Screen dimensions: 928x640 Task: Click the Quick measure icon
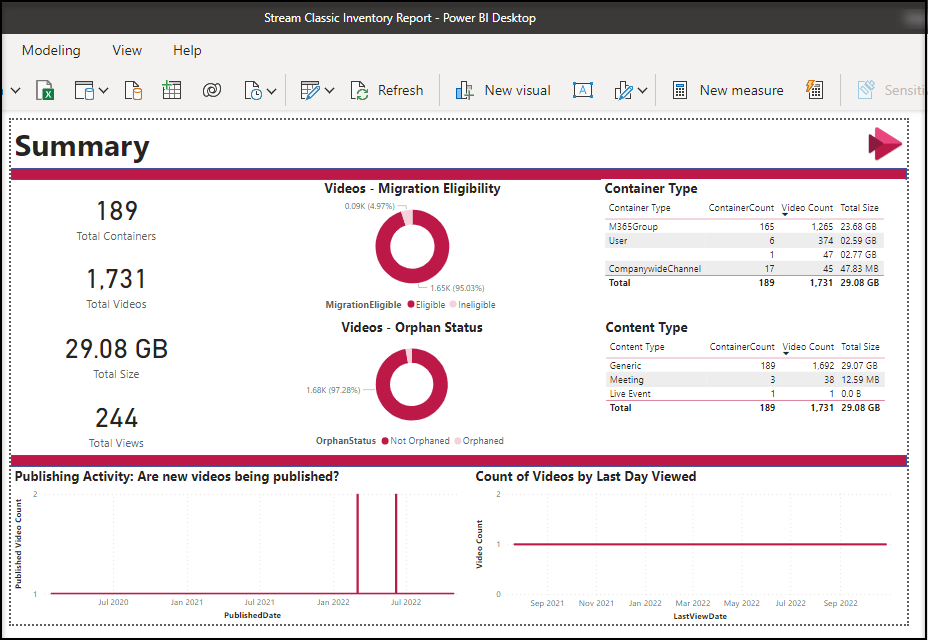pos(815,91)
